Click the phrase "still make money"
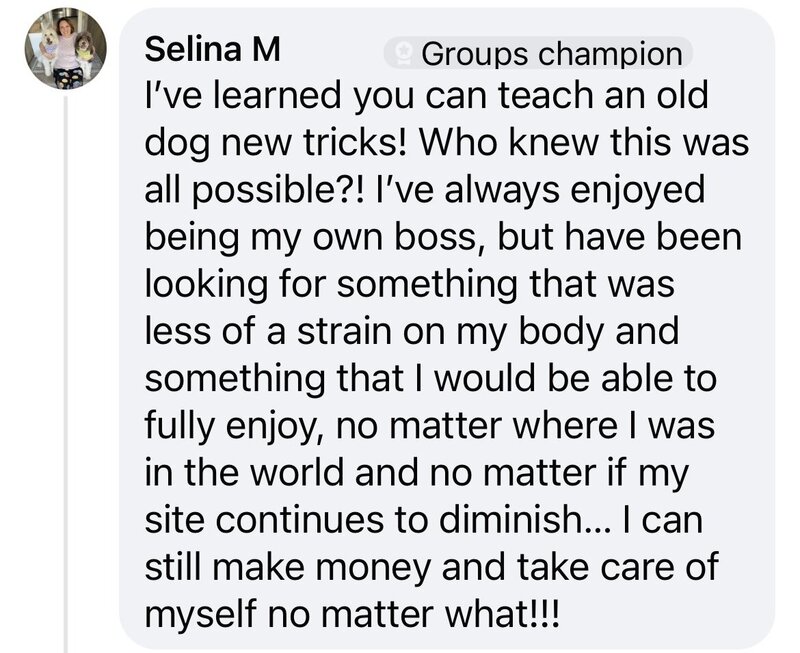Image resolution: width=800 pixels, height=653 pixels. click(289, 567)
